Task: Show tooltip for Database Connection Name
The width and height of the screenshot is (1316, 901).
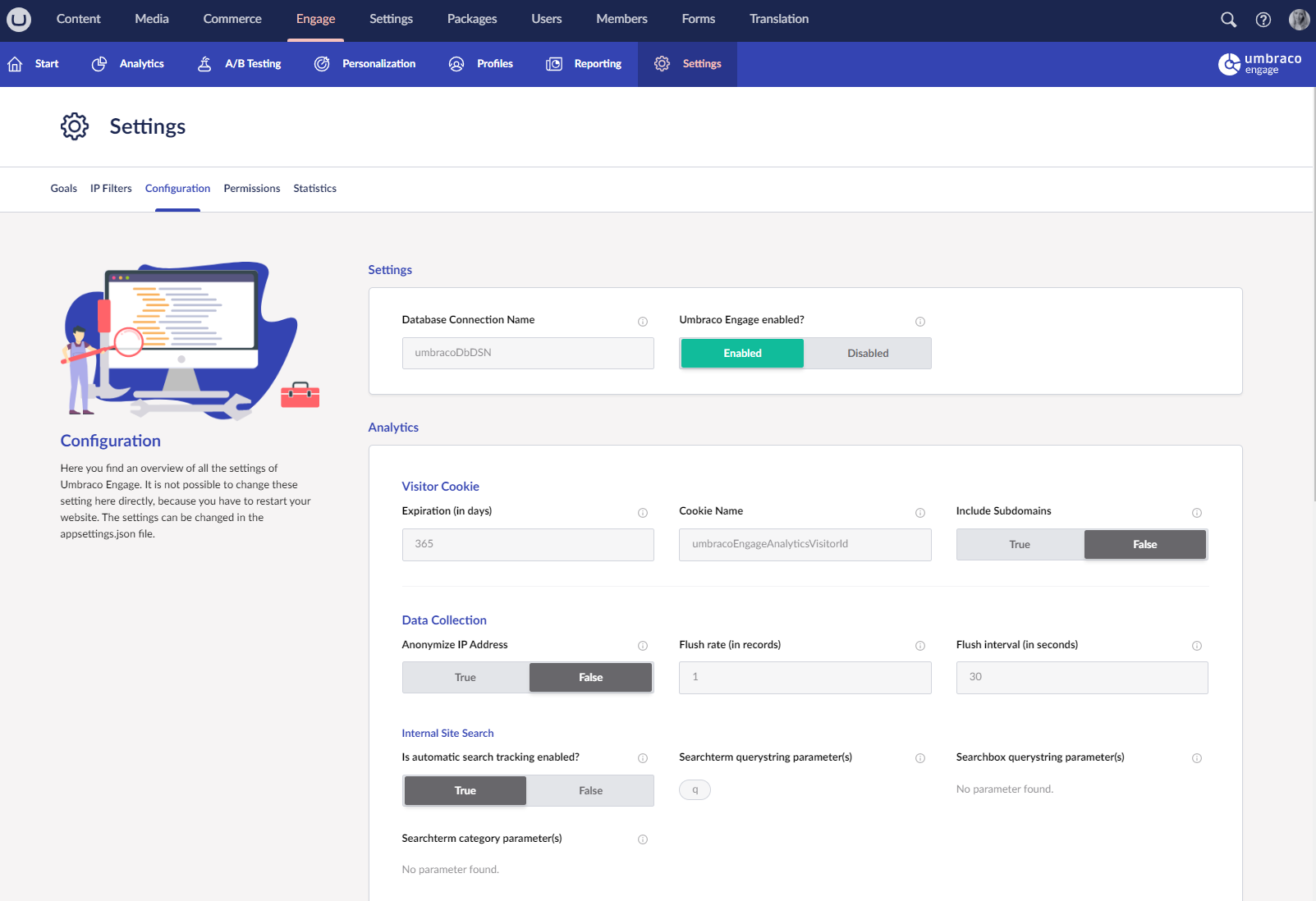Action: [643, 322]
